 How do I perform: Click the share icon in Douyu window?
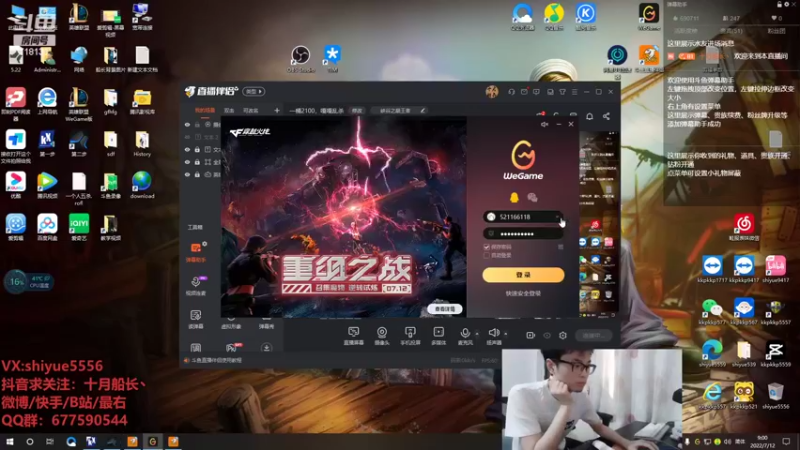point(606,116)
